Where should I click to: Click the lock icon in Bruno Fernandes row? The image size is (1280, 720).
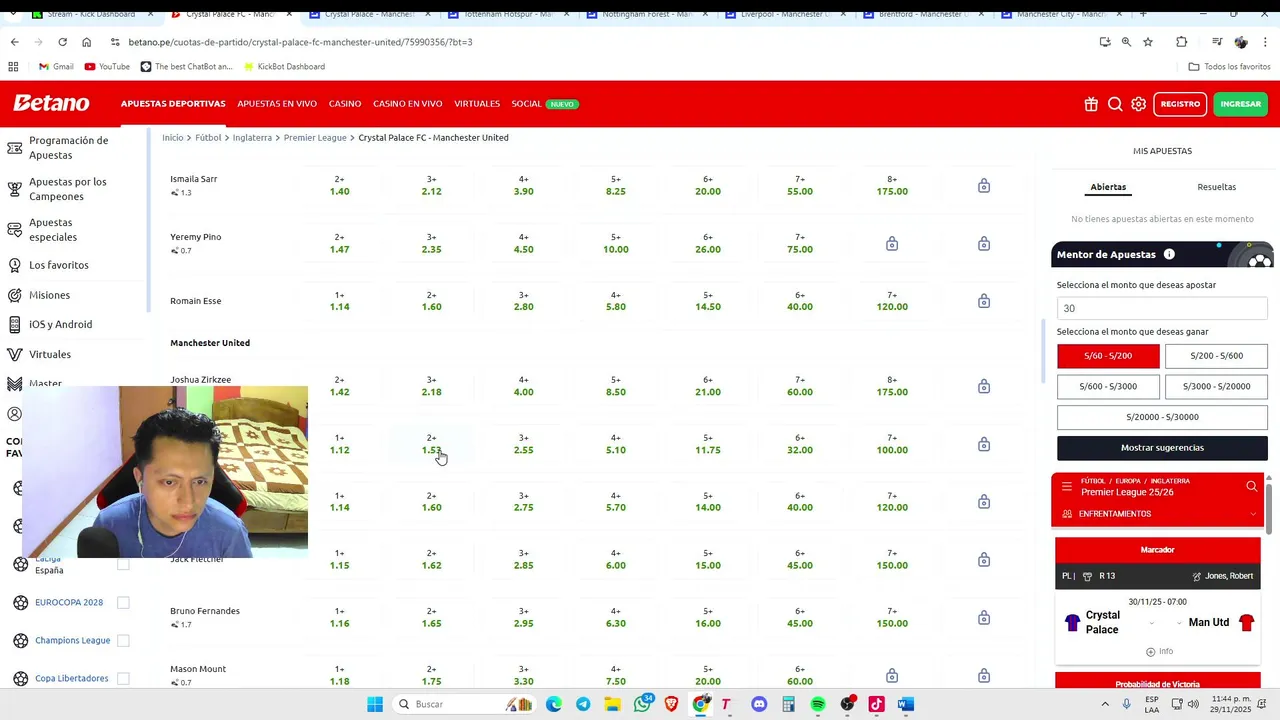point(984,618)
